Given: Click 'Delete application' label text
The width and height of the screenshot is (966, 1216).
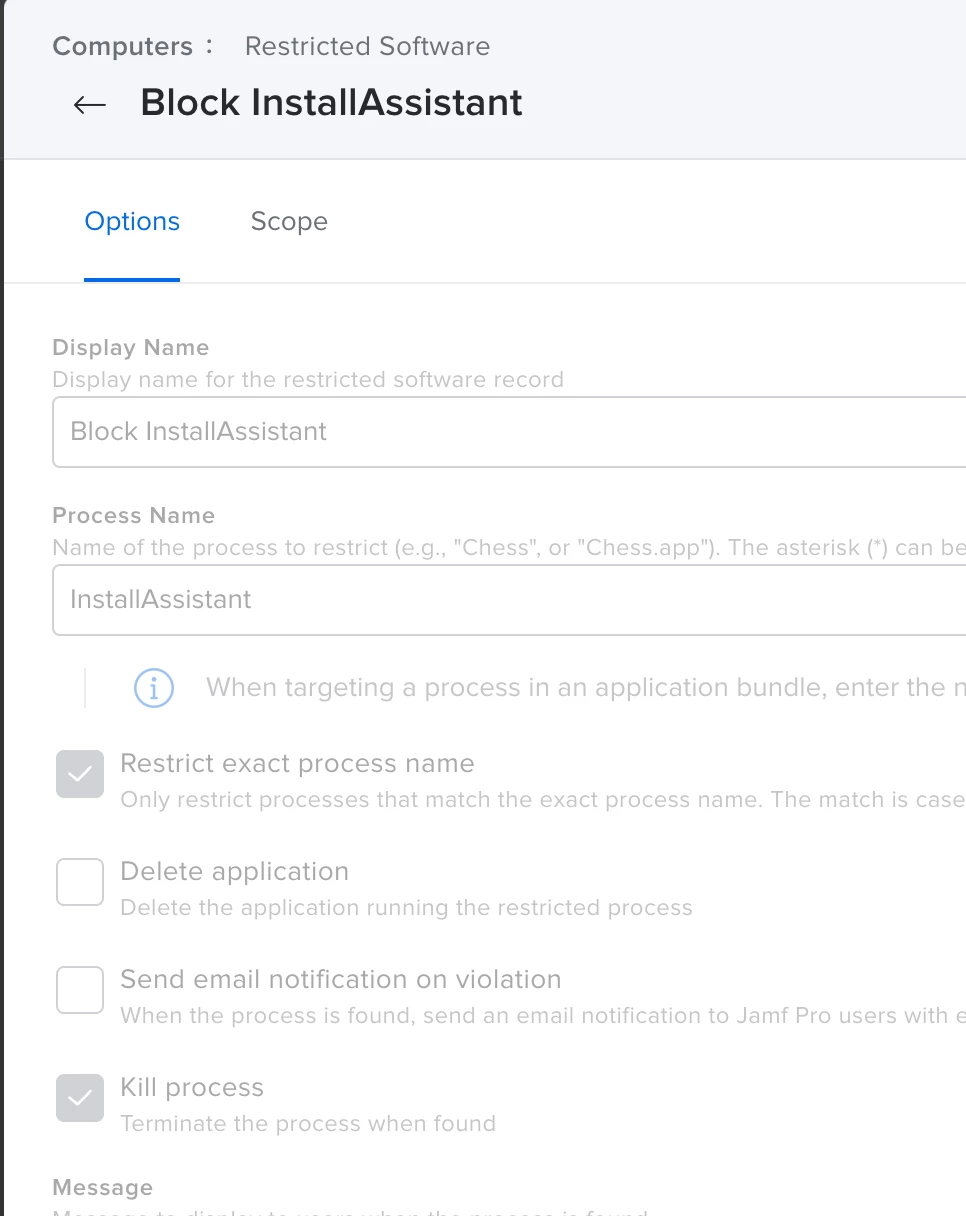Looking at the screenshot, I should (x=234, y=872).
